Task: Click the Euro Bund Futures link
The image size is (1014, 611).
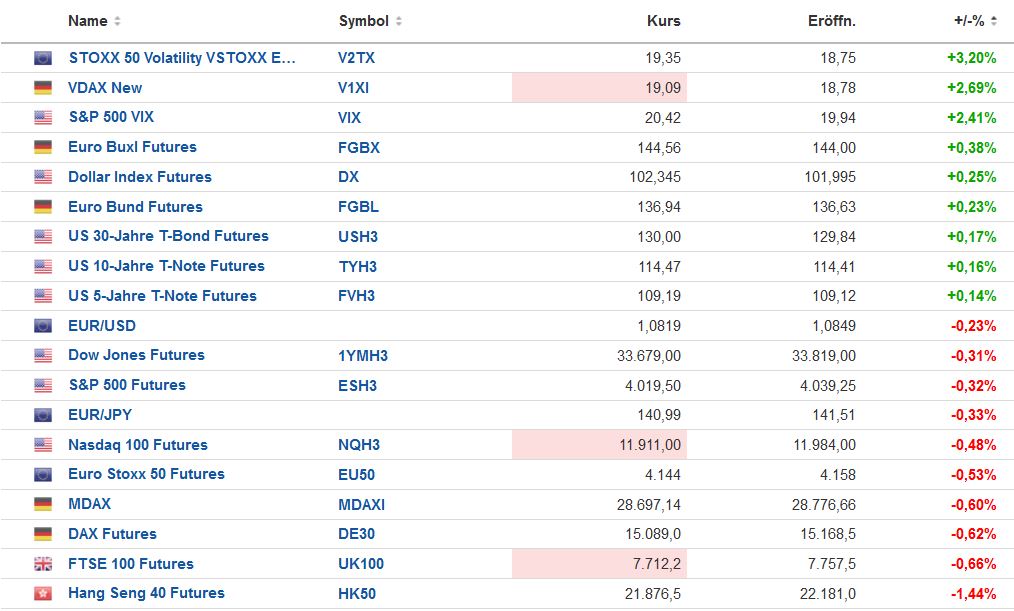Action: tap(135, 207)
